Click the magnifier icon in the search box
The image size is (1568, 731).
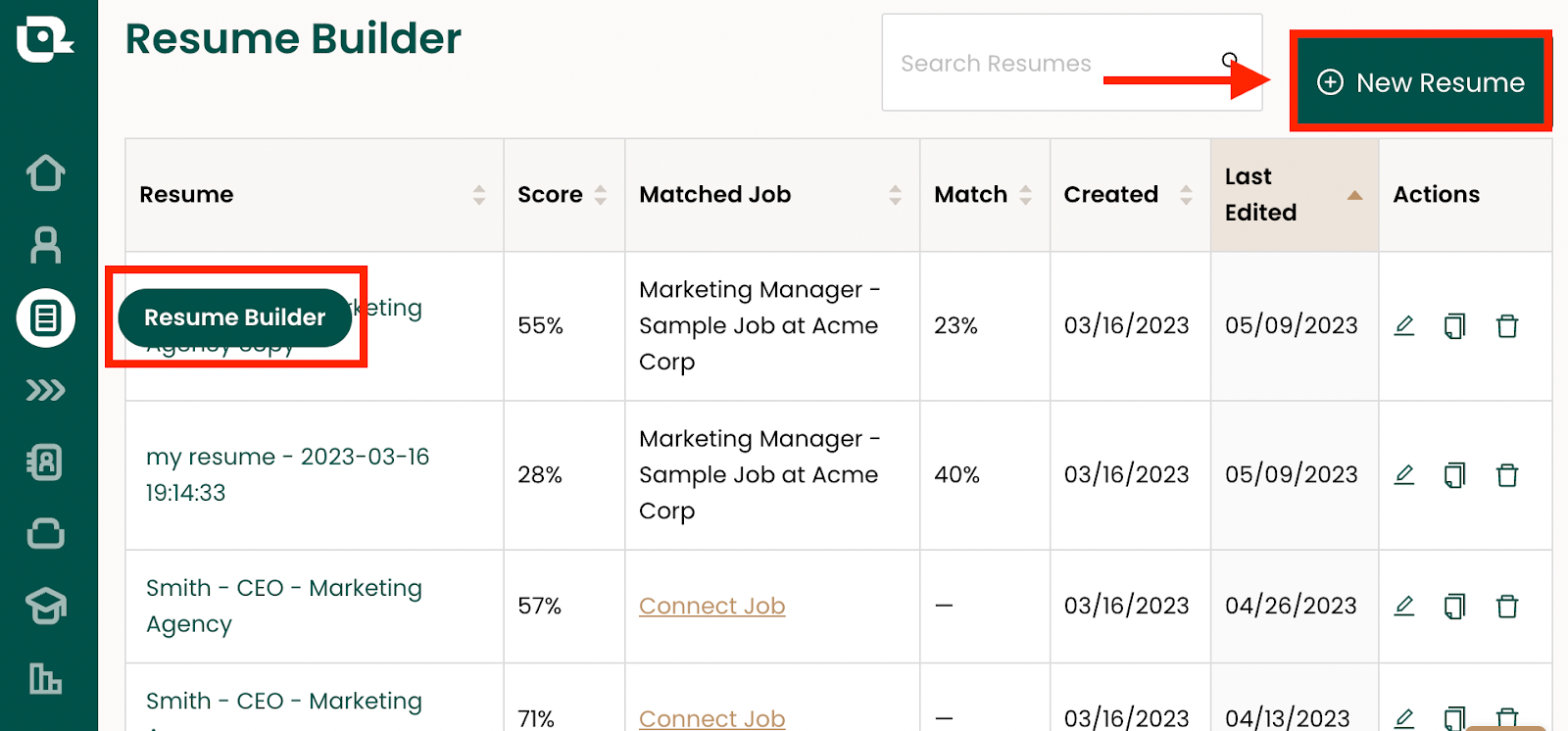coord(1230,59)
